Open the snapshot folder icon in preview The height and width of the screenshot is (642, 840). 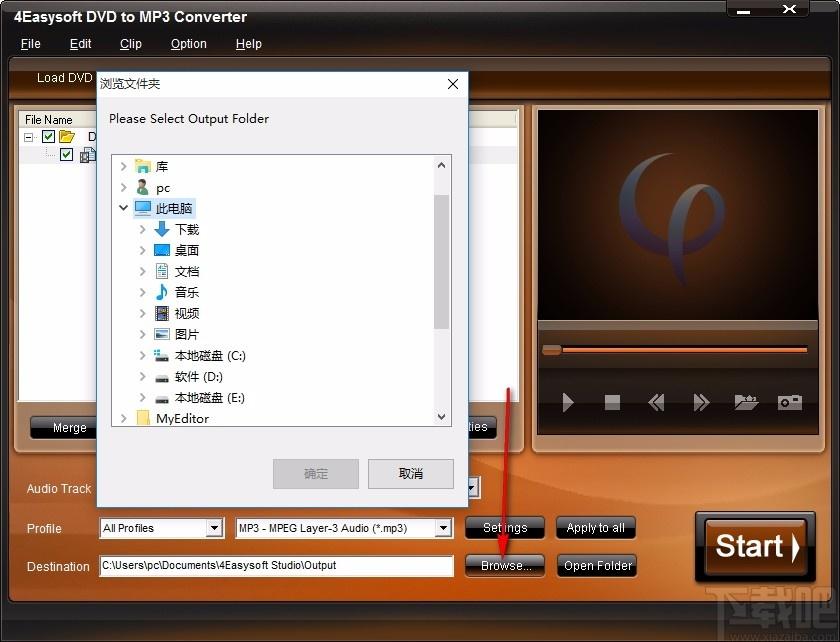746,402
